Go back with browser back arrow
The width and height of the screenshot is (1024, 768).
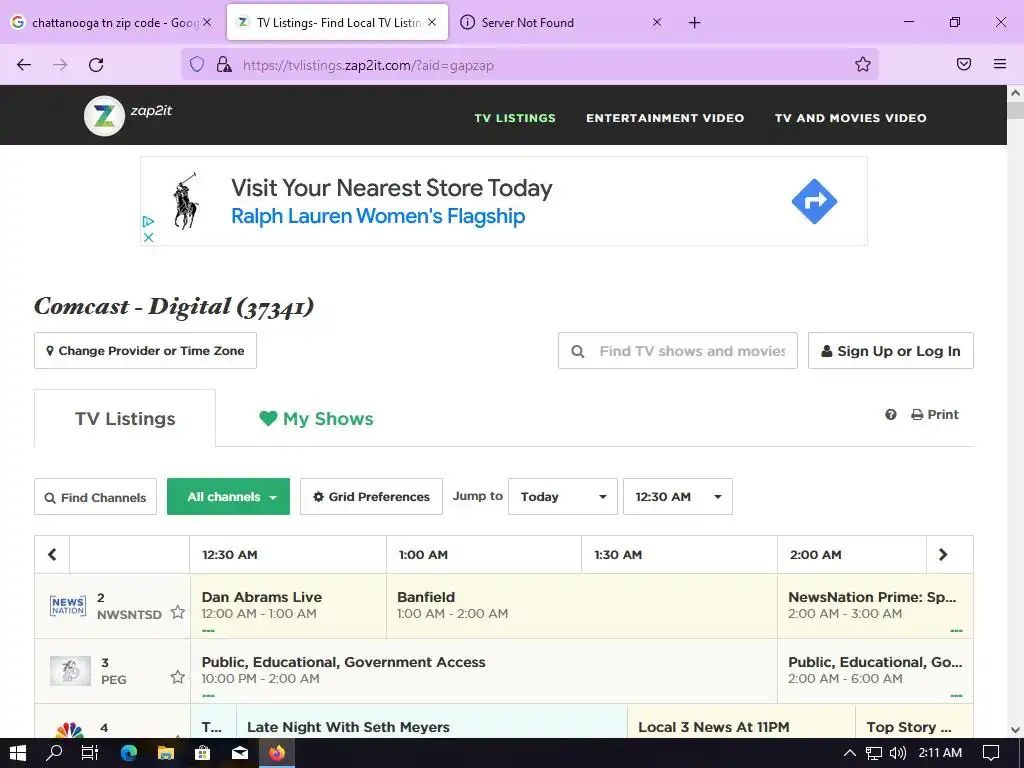point(24,65)
